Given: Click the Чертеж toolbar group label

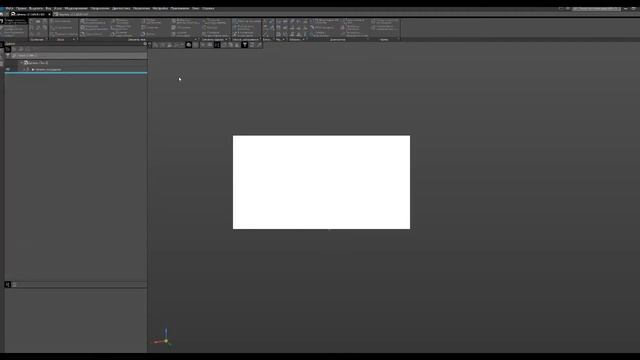Looking at the screenshot, I should pos(384,40).
